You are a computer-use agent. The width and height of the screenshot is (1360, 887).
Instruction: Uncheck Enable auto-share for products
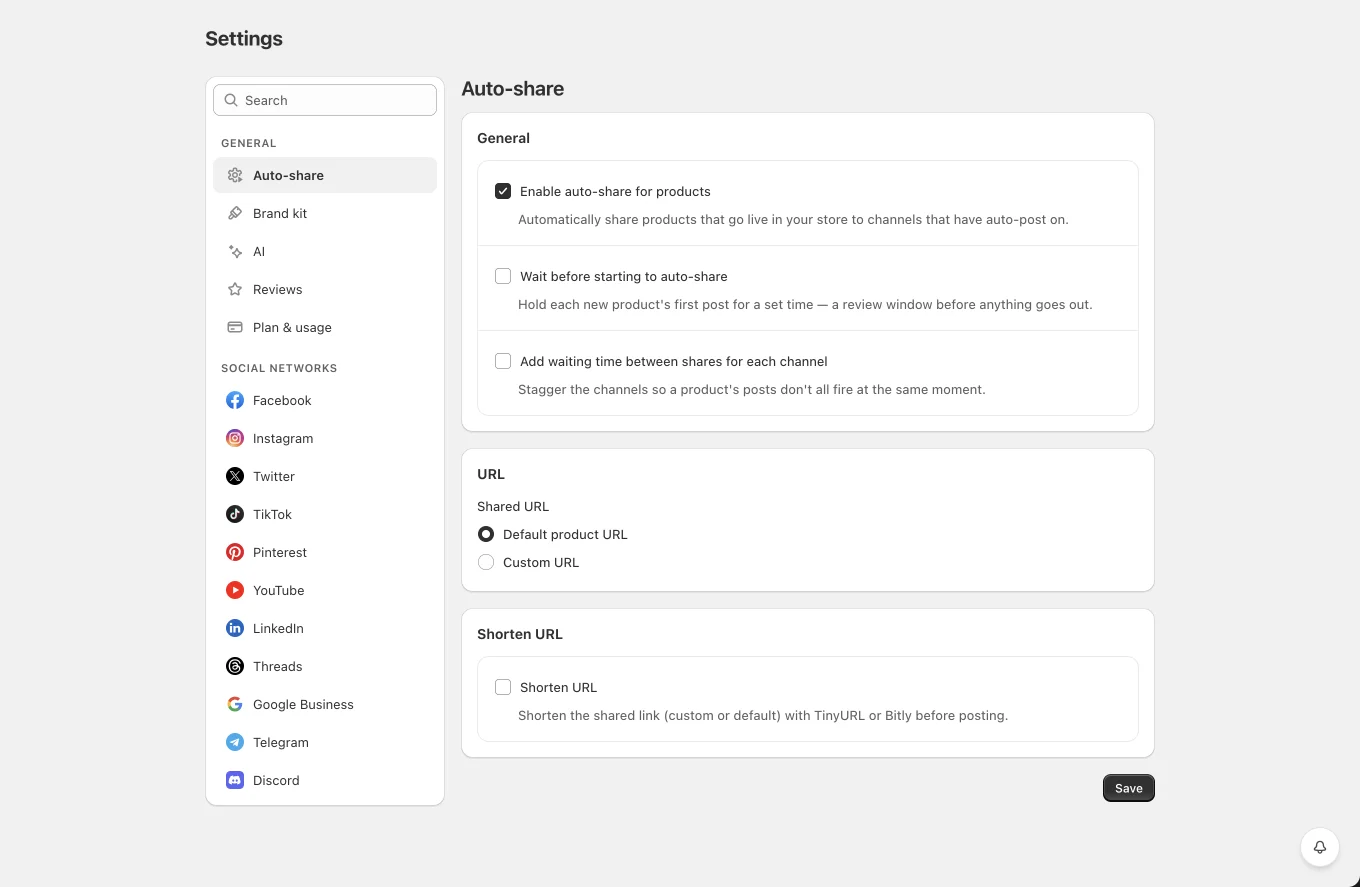[503, 191]
